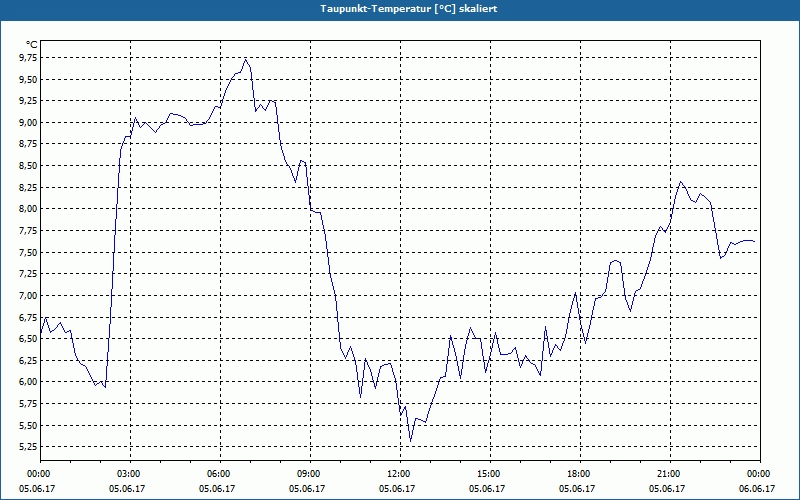Screen dimensions: 800x500
Task: Click the 12:00 time axis label
Action: [400, 474]
